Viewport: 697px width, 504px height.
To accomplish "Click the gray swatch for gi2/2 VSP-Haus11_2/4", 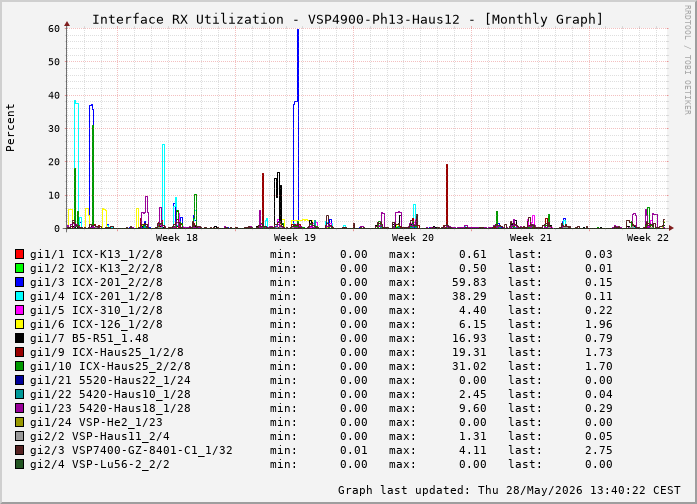I will click(19, 436).
